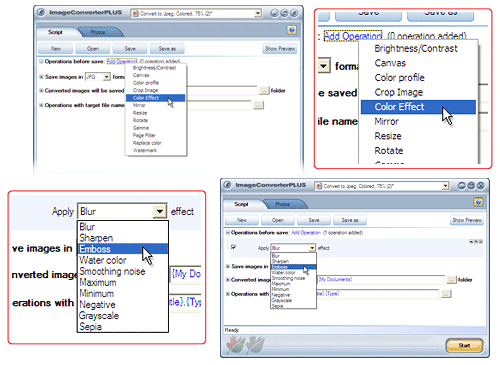500x365 pixels.
Task: Click the maple leaf logo beside the Start button
Action: (245, 345)
